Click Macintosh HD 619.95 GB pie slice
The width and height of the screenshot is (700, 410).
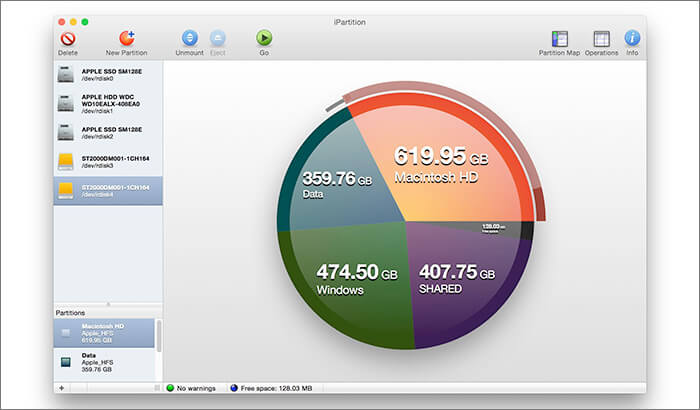point(442,165)
